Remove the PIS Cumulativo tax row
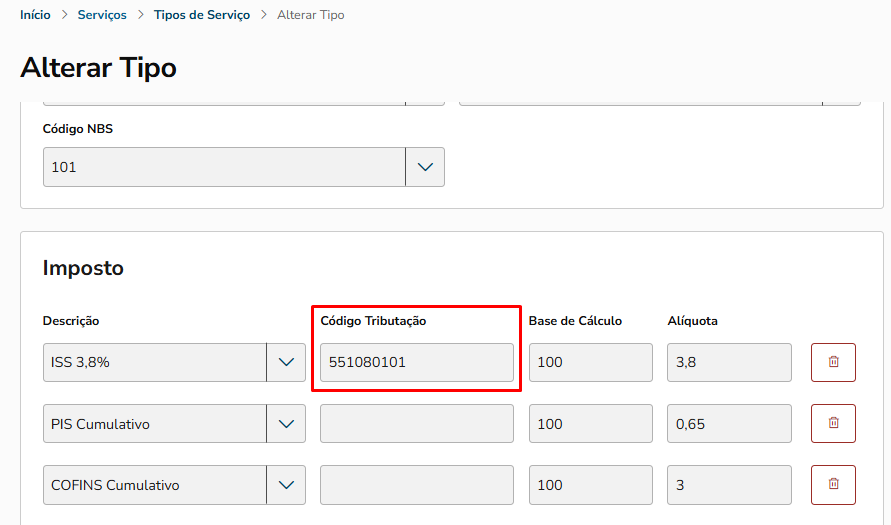The width and height of the screenshot is (891, 525). 833,423
